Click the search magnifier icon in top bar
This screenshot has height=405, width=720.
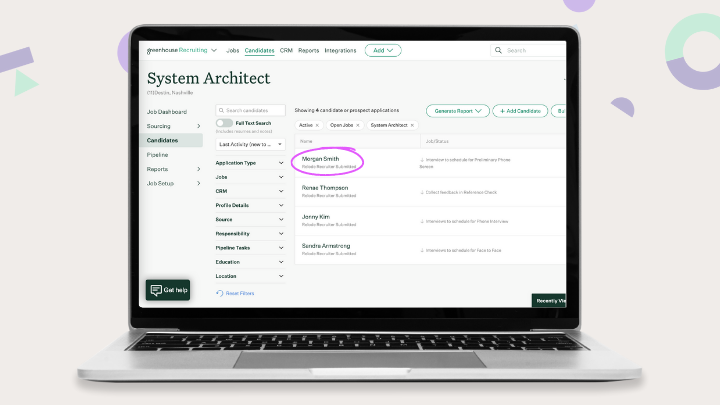497,50
